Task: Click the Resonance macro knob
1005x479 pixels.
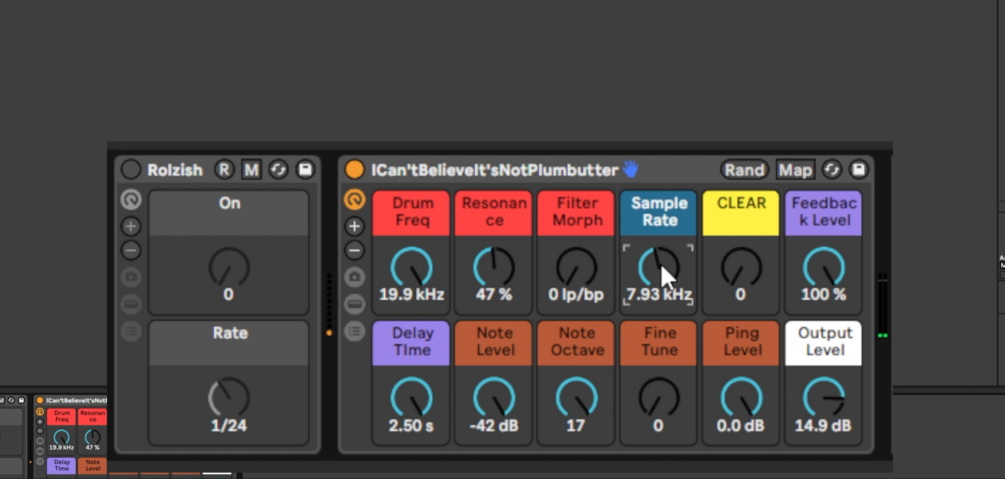Action: [x=494, y=267]
